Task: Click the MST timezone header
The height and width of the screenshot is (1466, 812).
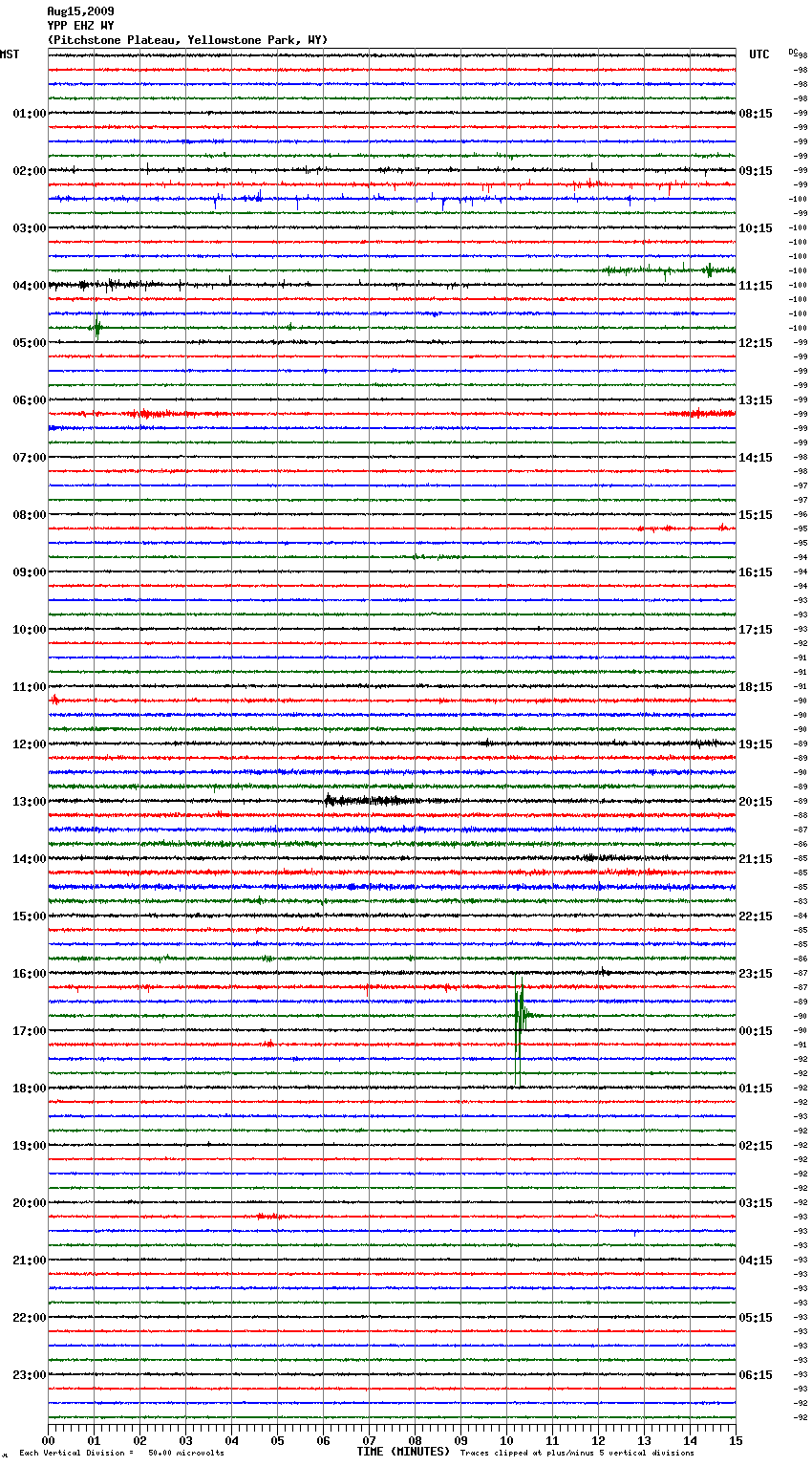Action: [10, 54]
